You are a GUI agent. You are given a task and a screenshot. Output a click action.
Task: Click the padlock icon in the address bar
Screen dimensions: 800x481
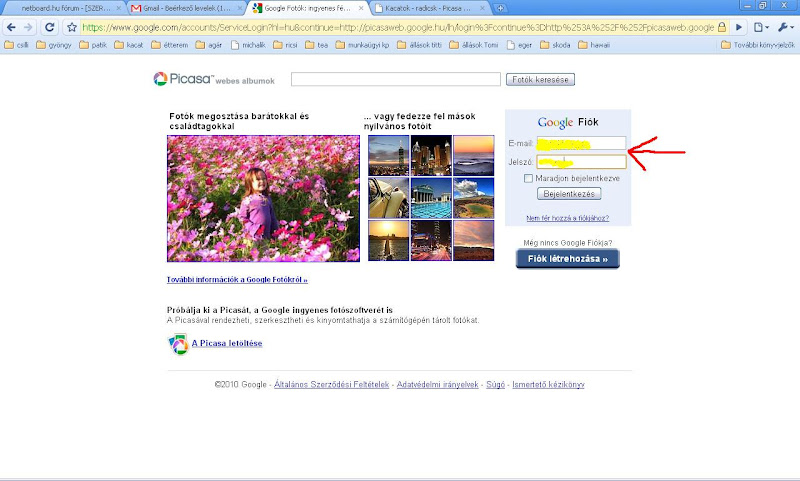[722, 27]
